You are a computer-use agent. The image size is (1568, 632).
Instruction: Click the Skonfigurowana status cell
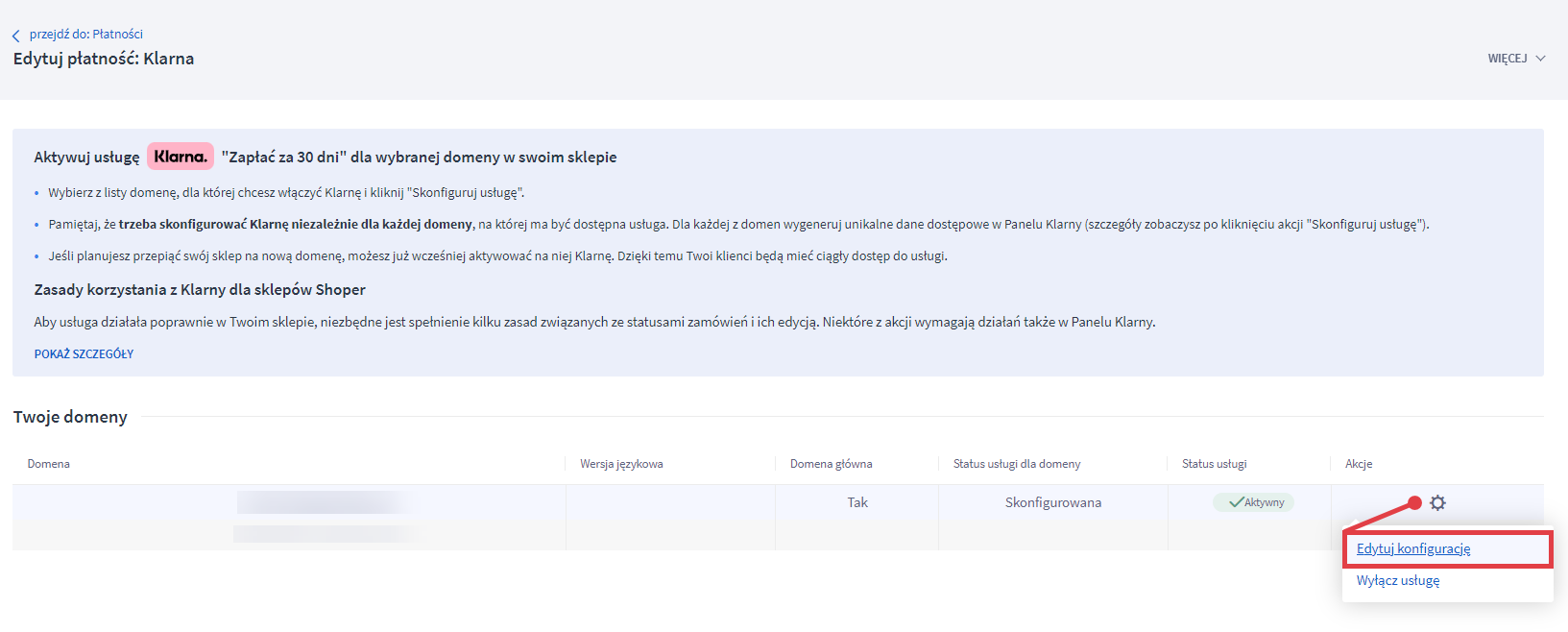point(1052,502)
